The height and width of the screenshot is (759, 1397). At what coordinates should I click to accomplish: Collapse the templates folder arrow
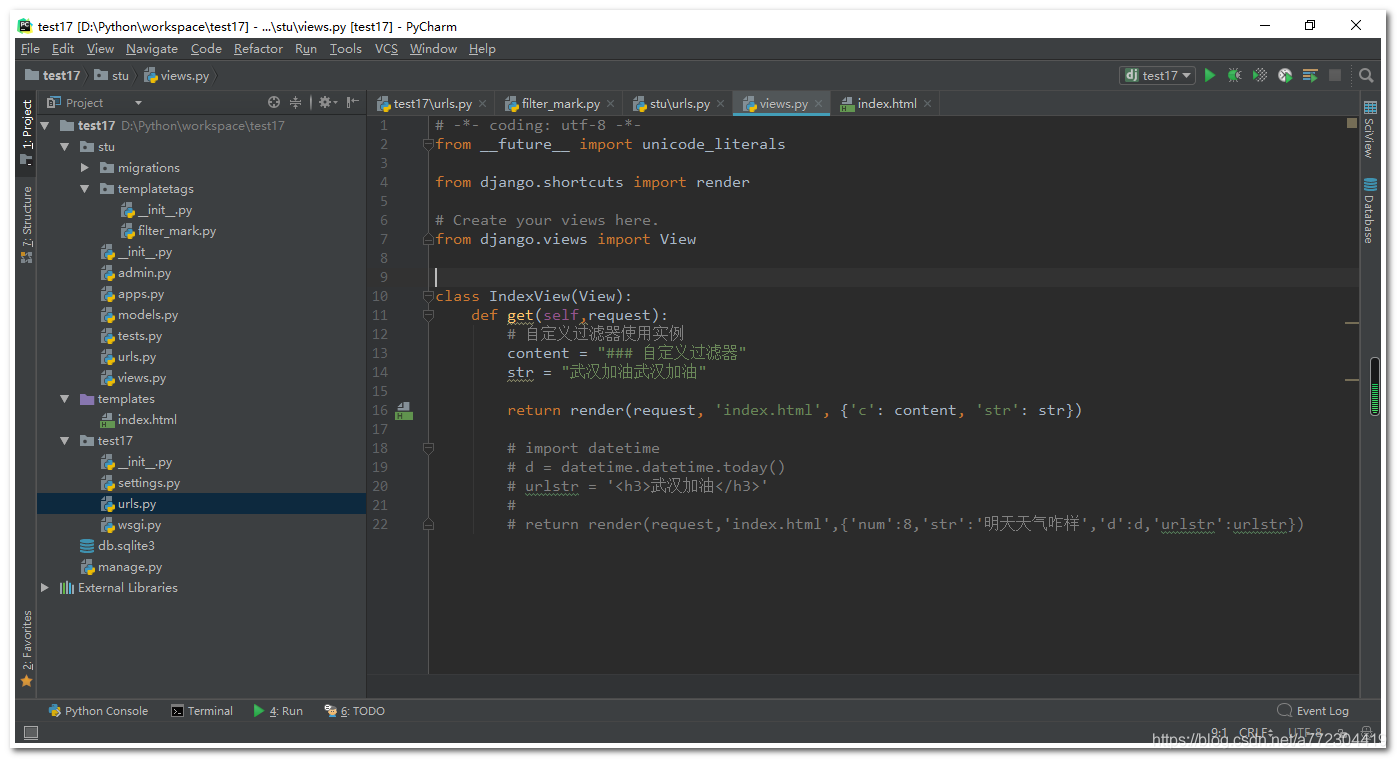[x=65, y=399]
